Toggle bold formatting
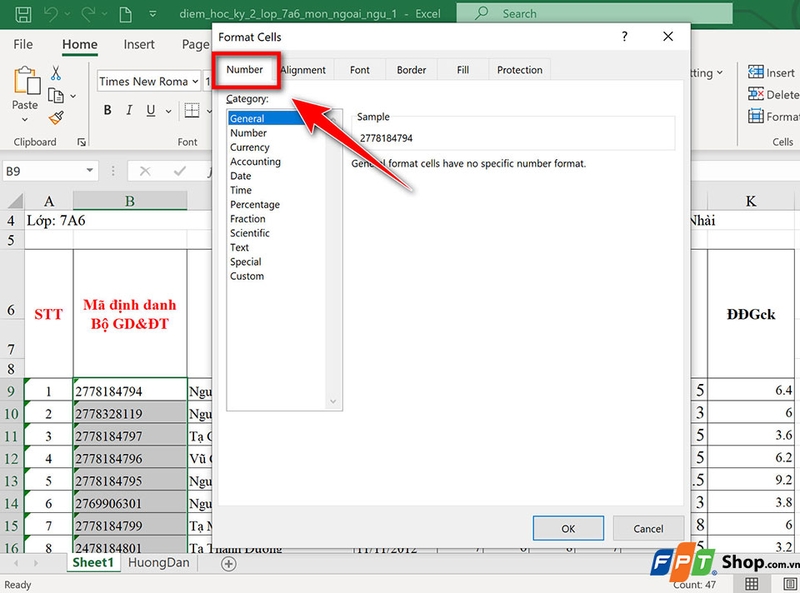The width and height of the screenshot is (800, 593). [108, 110]
